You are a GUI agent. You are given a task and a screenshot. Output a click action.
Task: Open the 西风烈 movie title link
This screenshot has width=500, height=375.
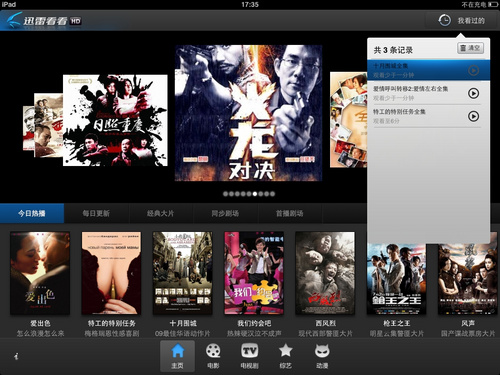click(325, 323)
